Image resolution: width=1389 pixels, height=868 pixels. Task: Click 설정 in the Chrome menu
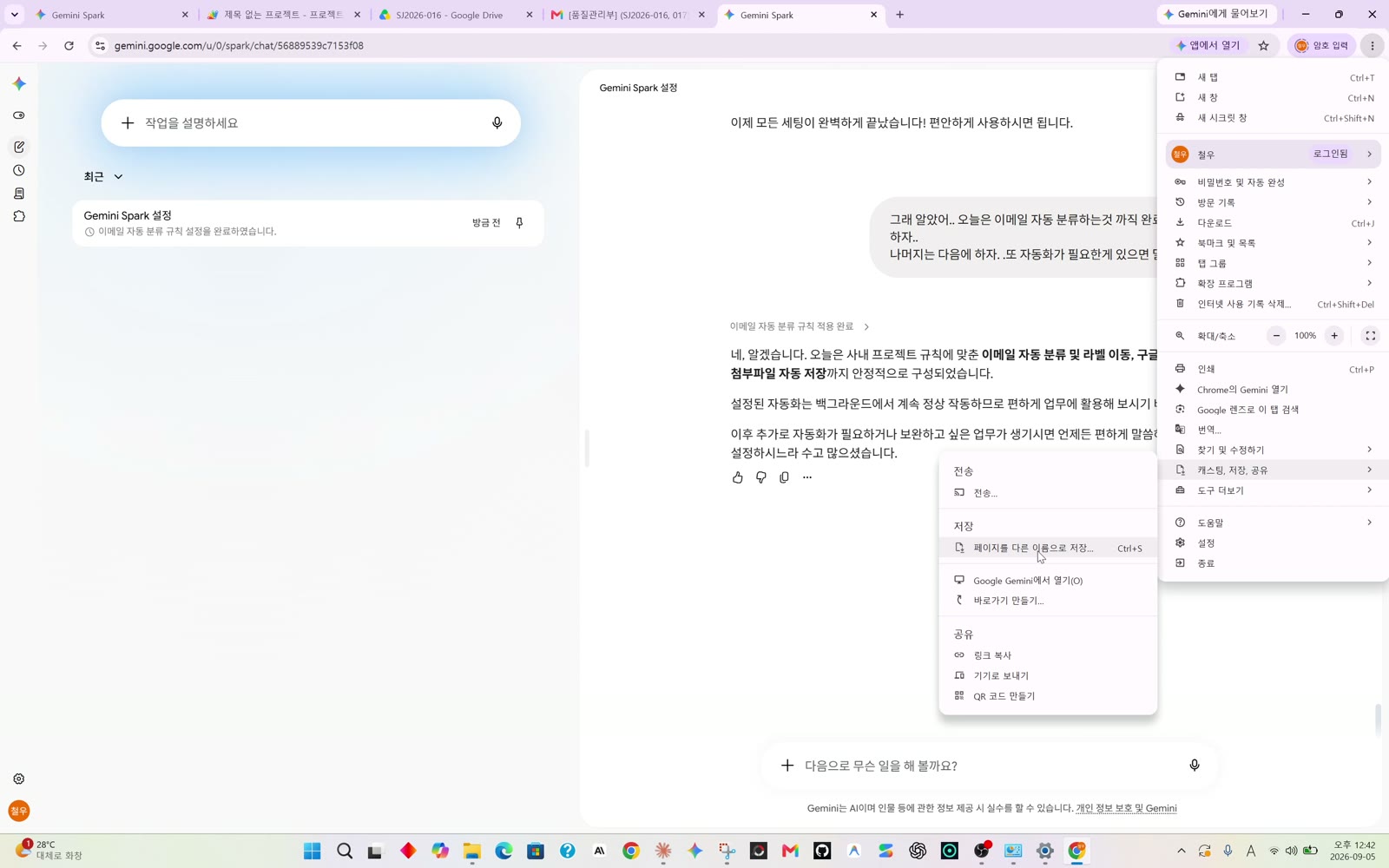click(x=1273, y=543)
